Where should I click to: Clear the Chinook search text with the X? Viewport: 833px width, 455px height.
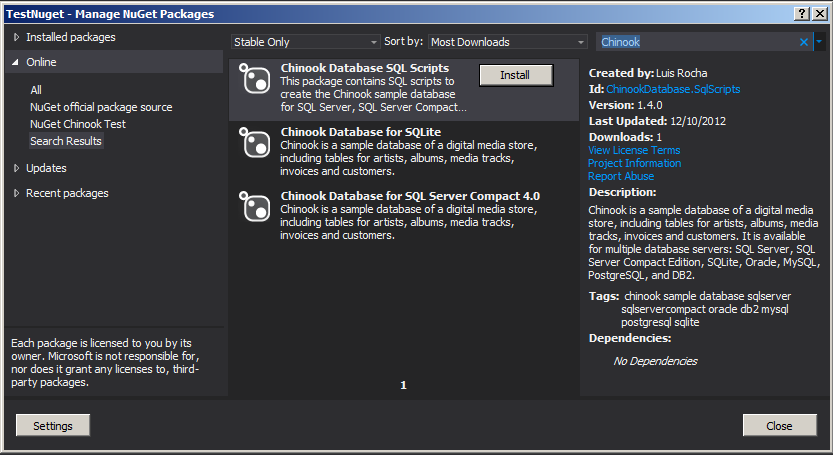(x=804, y=42)
